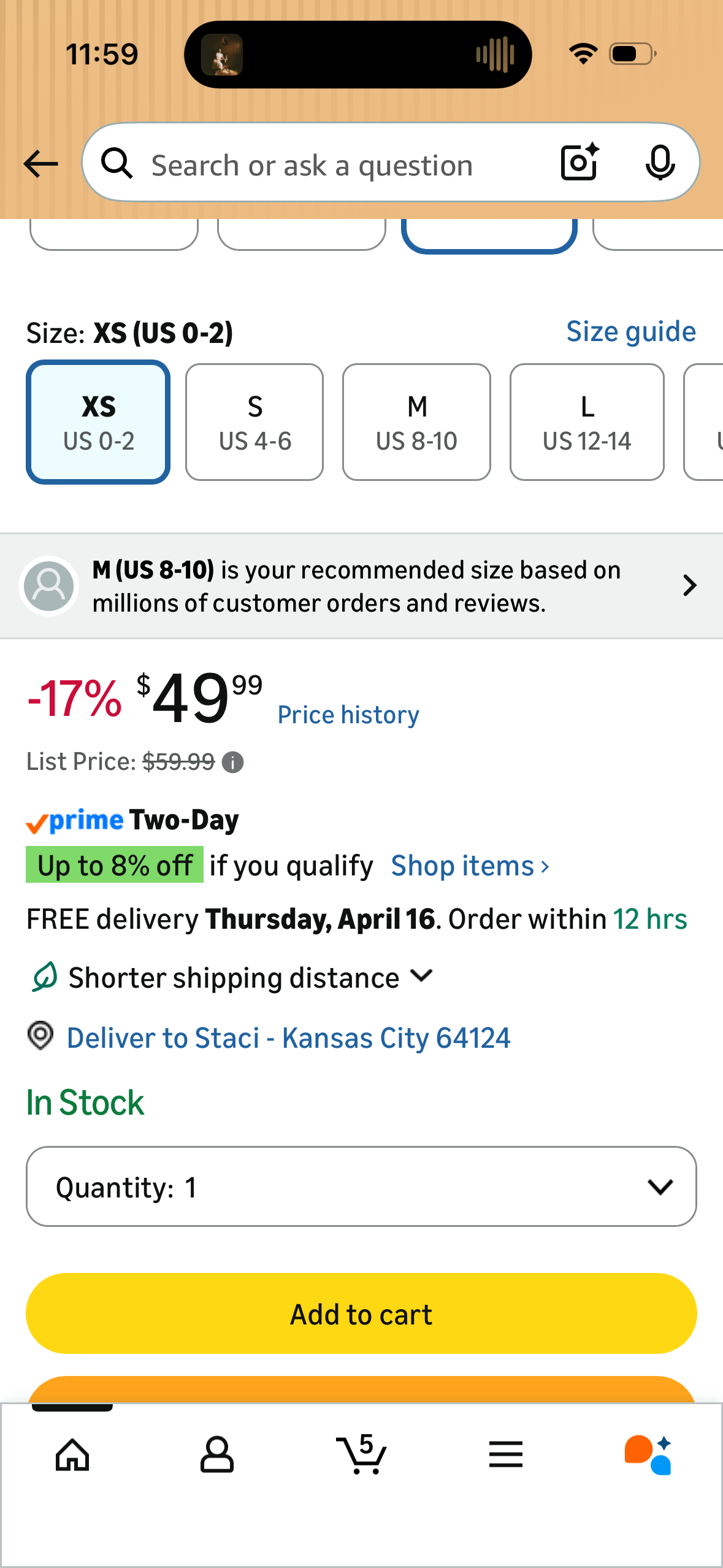Tap the list price info icon
This screenshot has height=1568, width=723.
pyautogui.click(x=232, y=763)
